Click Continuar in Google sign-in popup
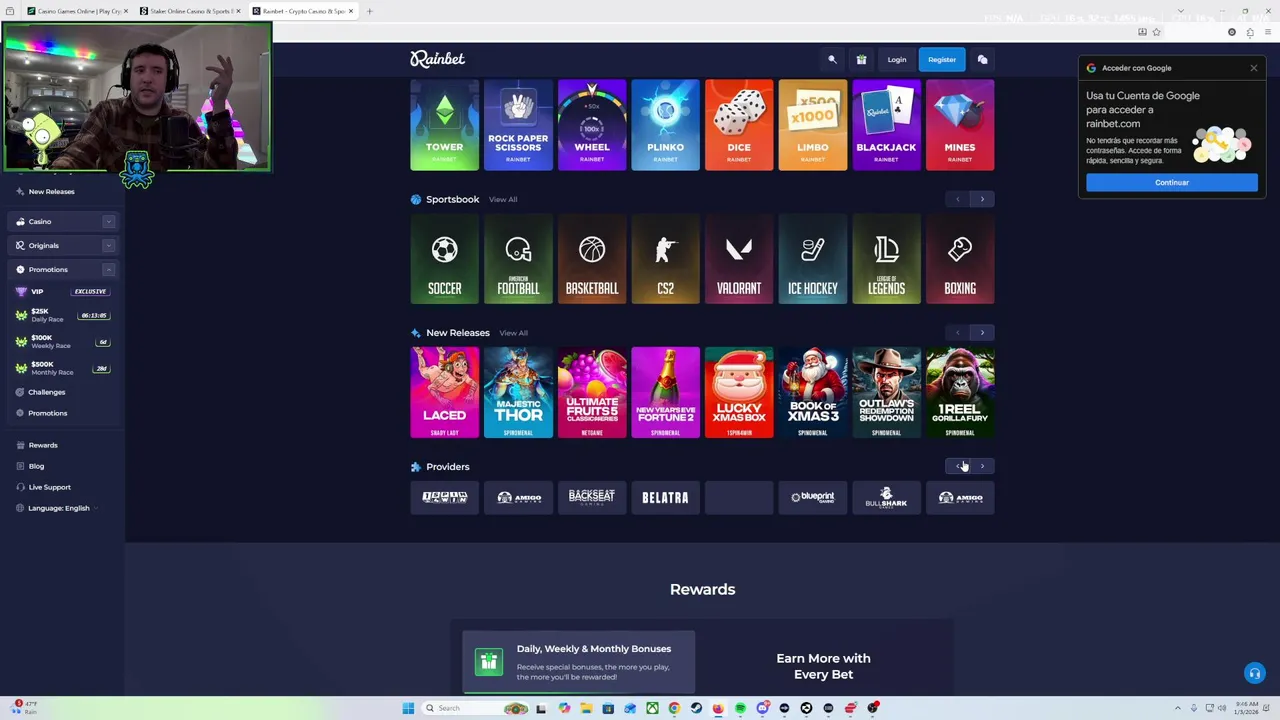1280x720 pixels. [x=1172, y=183]
